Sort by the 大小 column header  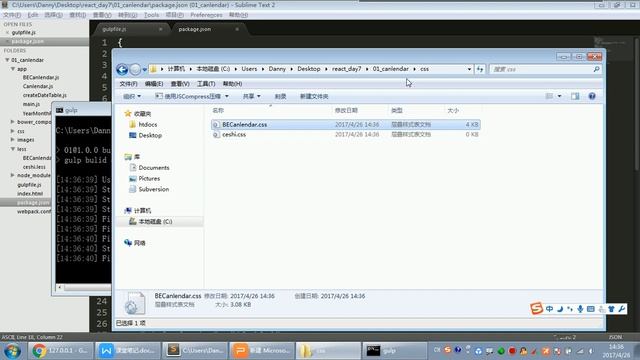pyautogui.click(x=453, y=111)
